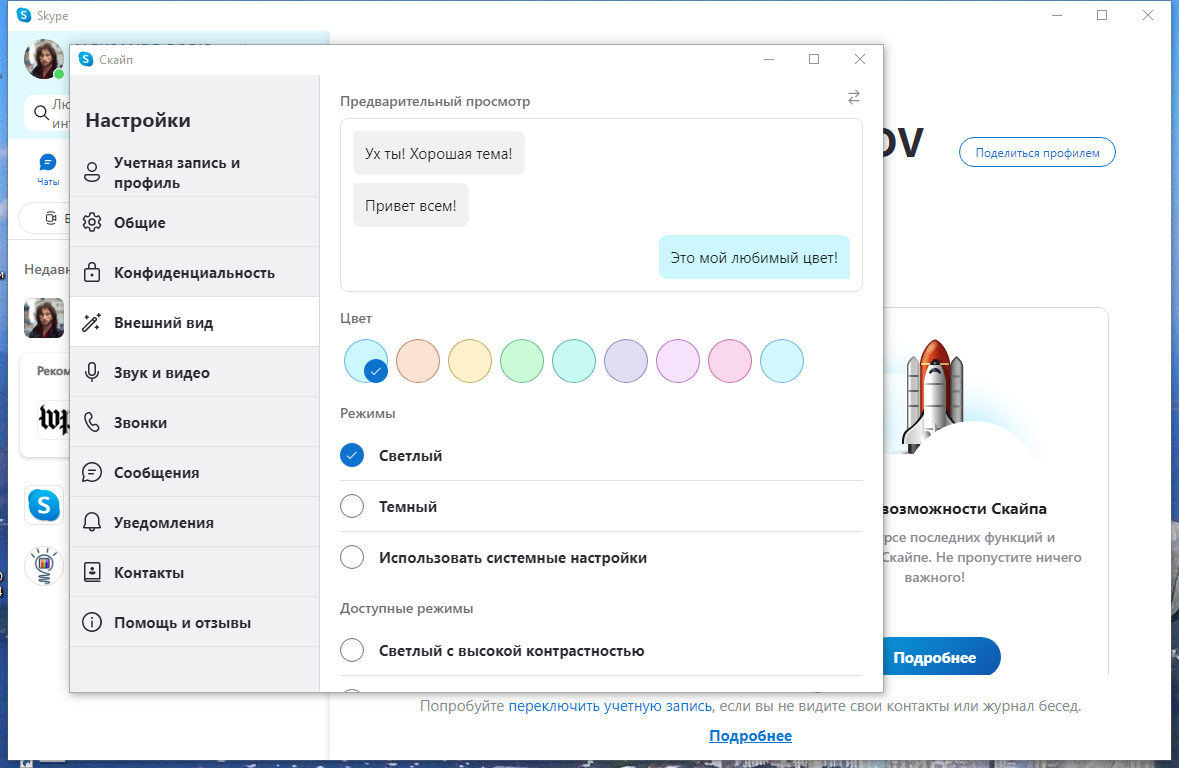
Task: Choose the last pale cyan color swatch
Action: pos(782,361)
